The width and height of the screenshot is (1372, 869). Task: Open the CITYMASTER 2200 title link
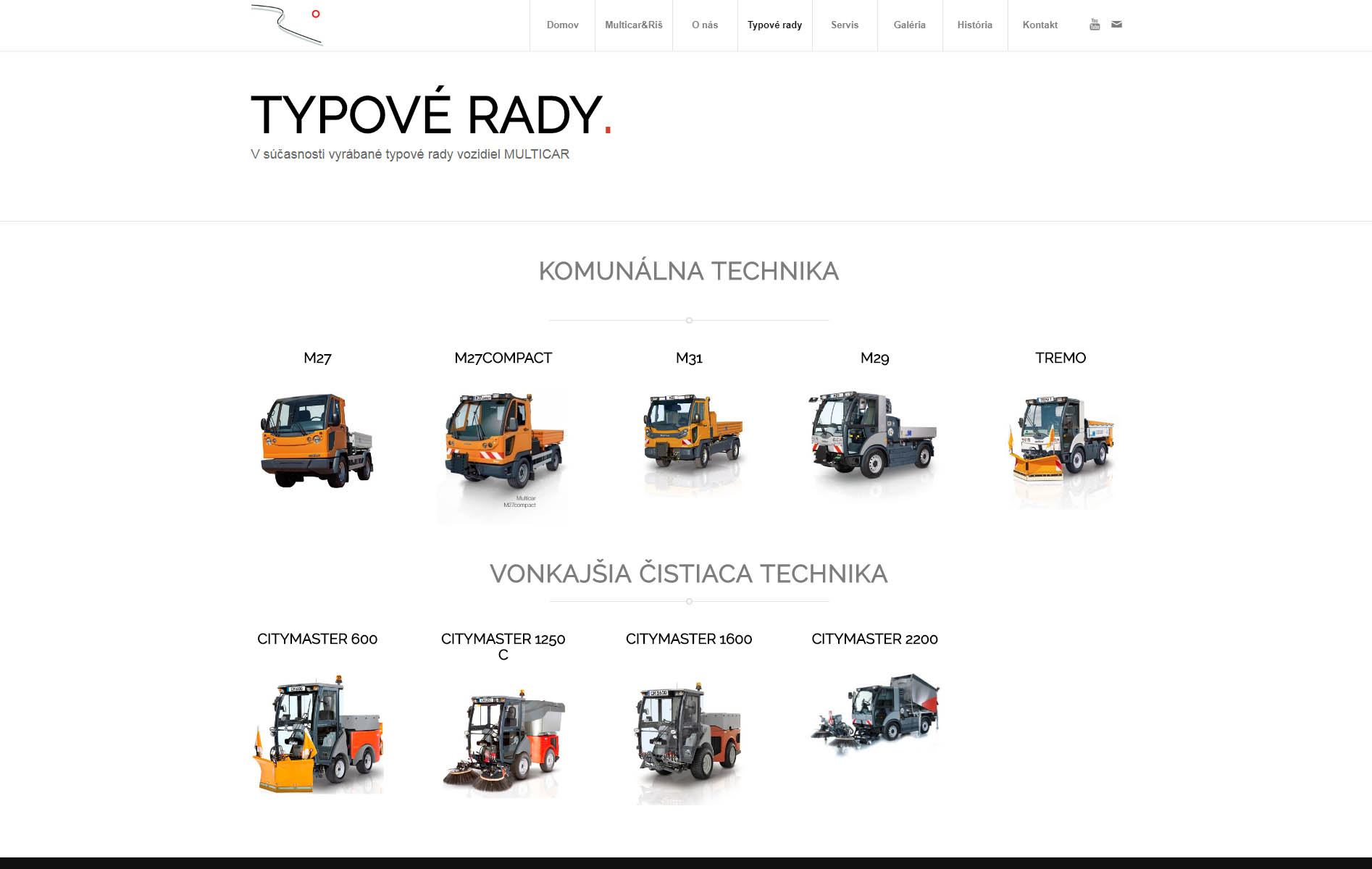point(874,639)
